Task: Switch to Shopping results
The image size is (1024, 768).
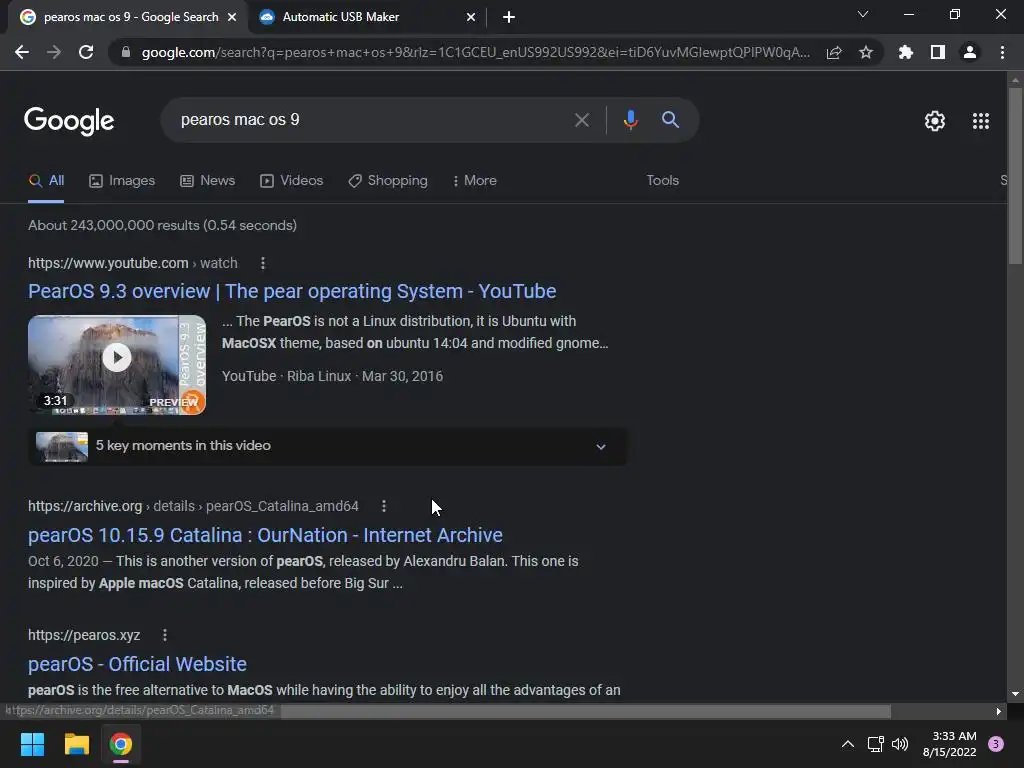Action: pos(388,181)
